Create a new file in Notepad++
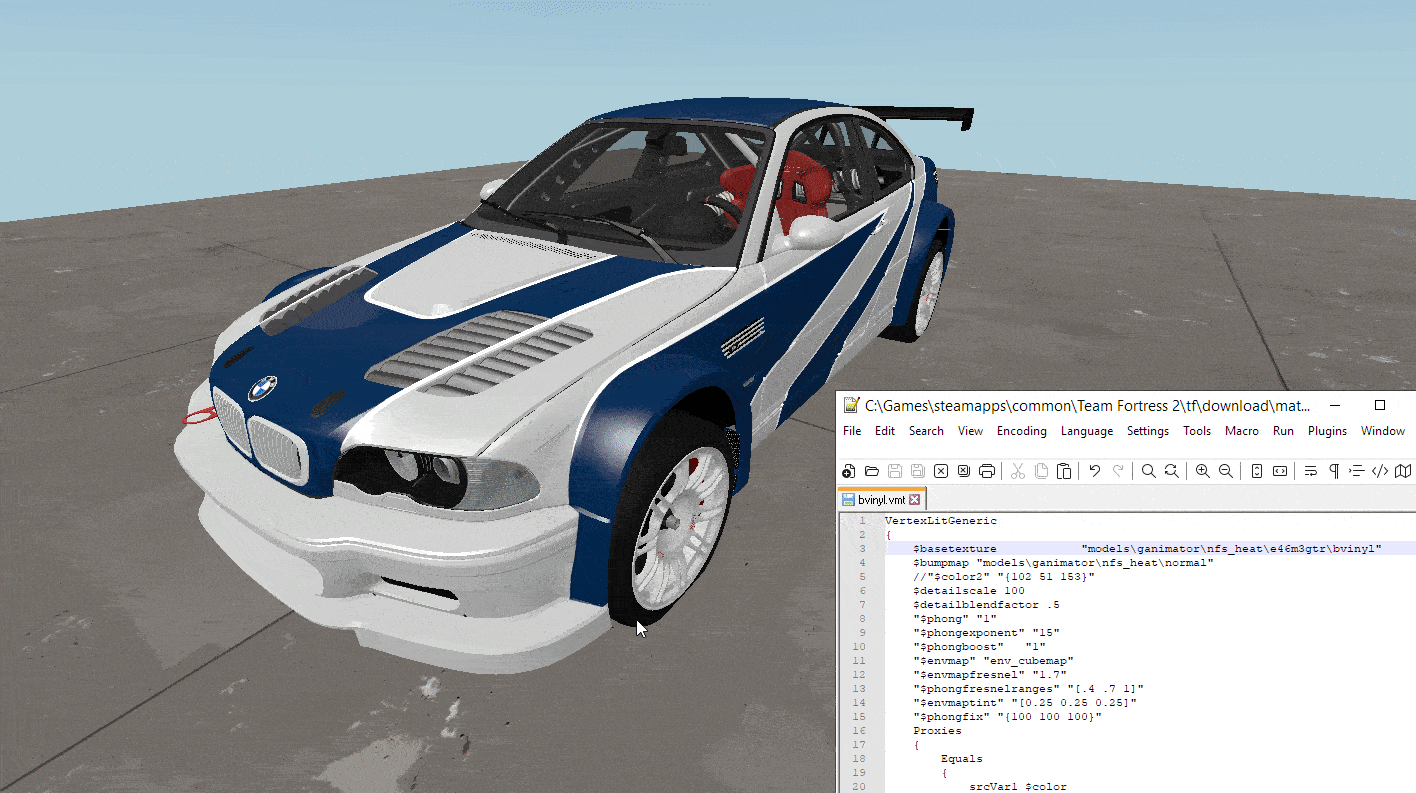The width and height of the screenshot is (1416, 793). pos(849,471)
